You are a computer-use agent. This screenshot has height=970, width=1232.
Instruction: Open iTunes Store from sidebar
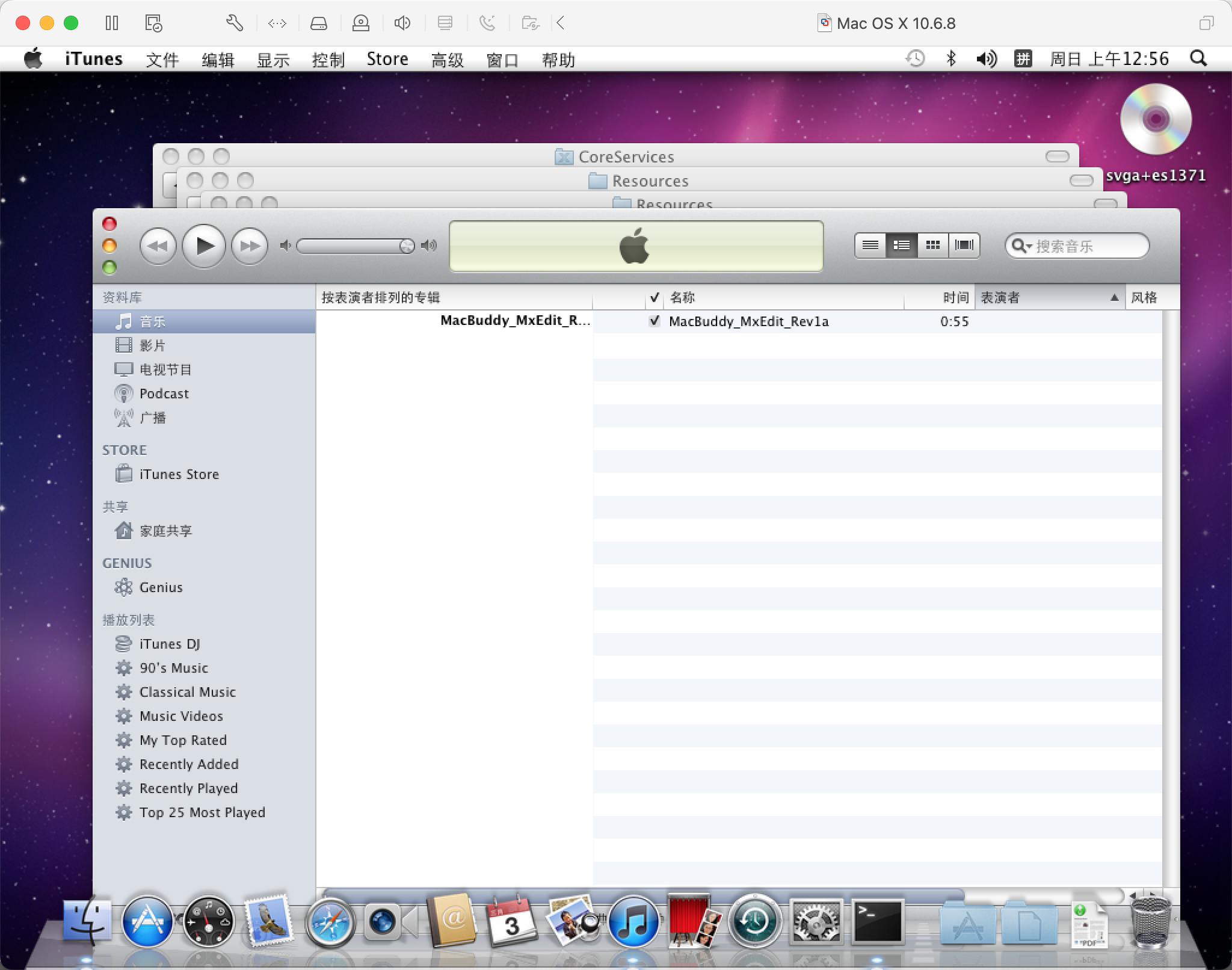[x=179, y=474]
